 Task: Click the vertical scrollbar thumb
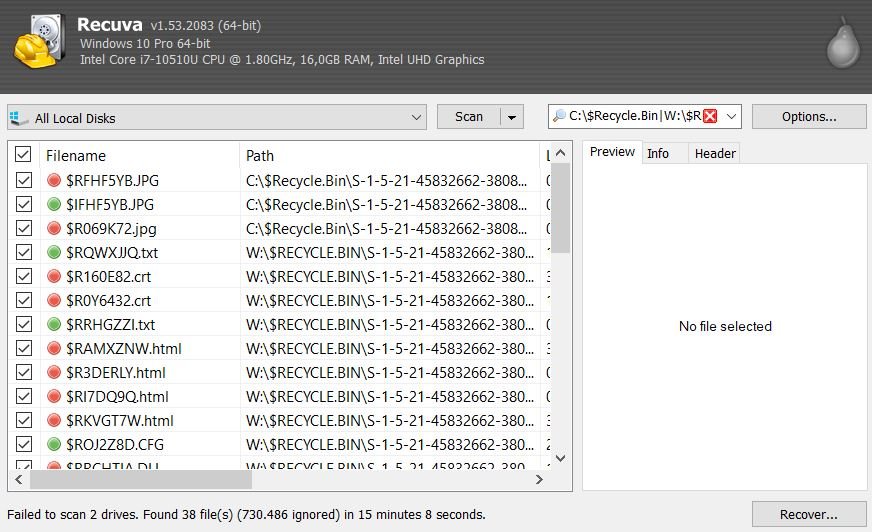pos(561,208)
